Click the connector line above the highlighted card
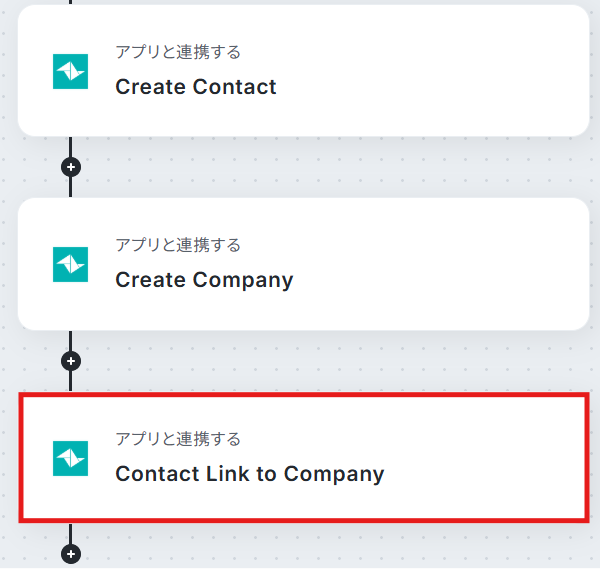This screenshot has width=600, height=569. click(70, 381)
